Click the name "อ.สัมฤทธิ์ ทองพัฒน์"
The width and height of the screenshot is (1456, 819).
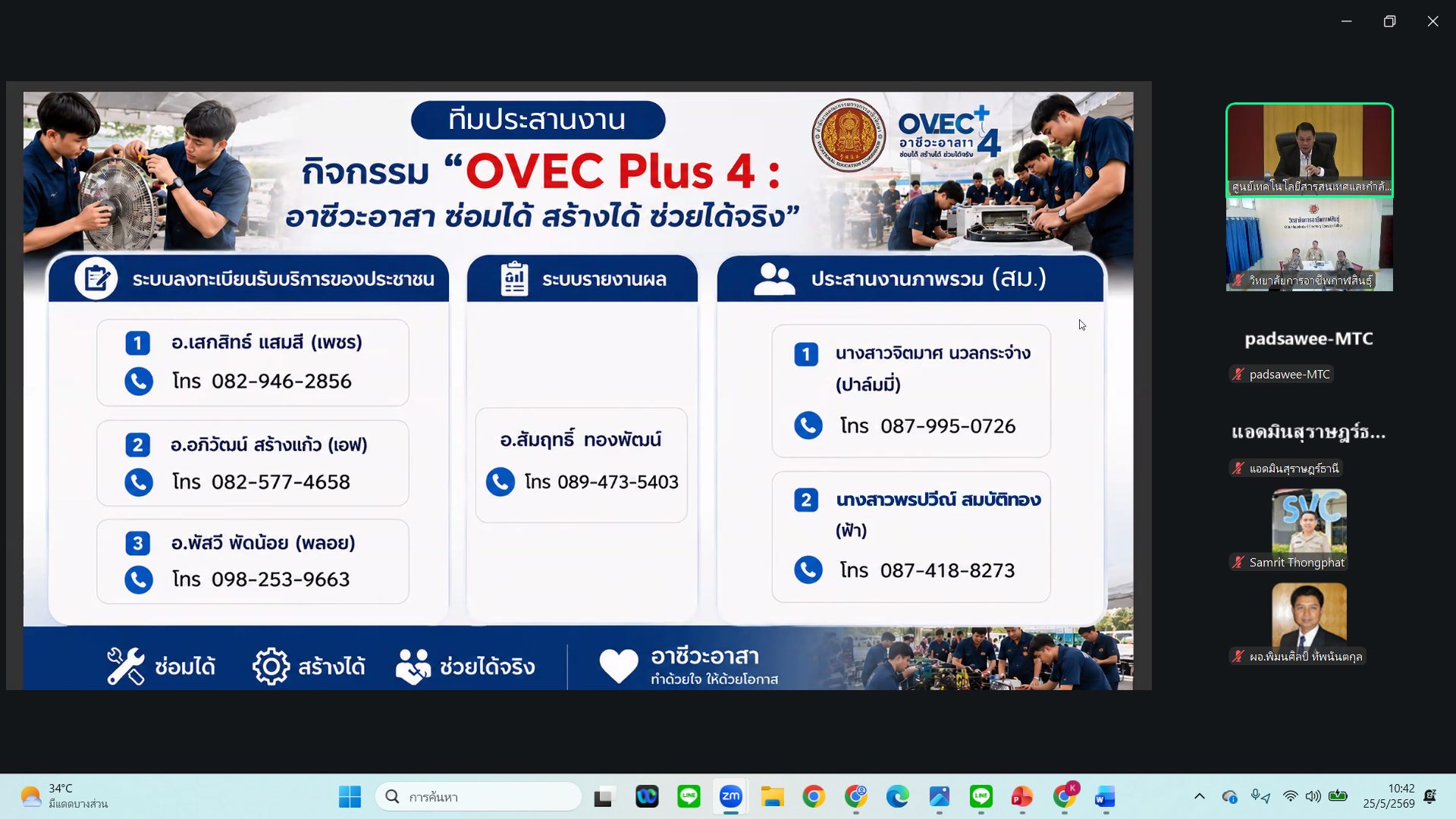[x=581, y=439]
